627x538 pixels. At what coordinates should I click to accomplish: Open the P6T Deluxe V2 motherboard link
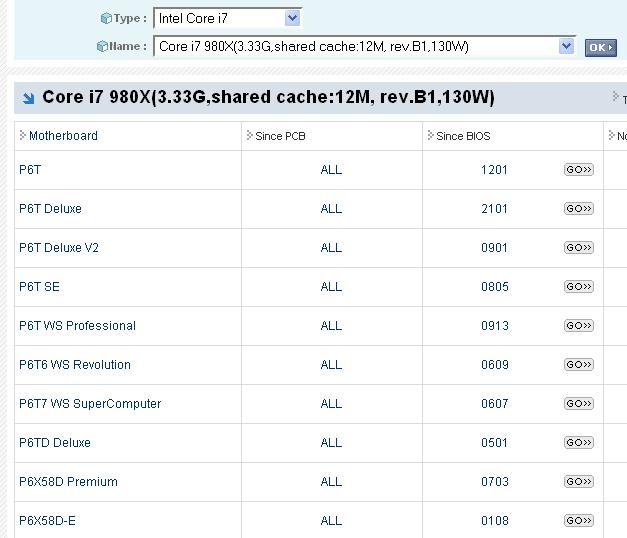(59, 248)
